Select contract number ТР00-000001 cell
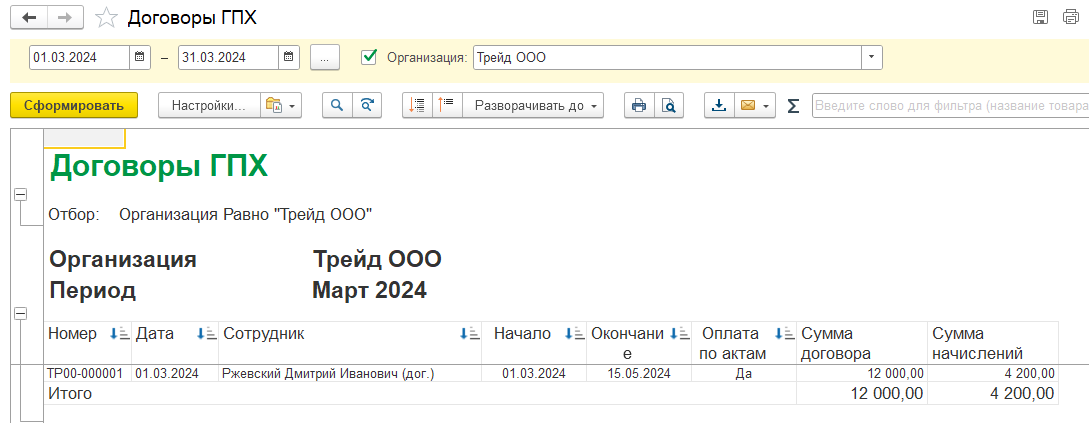This screenshot has height=423, width=1089. [88, 373]
